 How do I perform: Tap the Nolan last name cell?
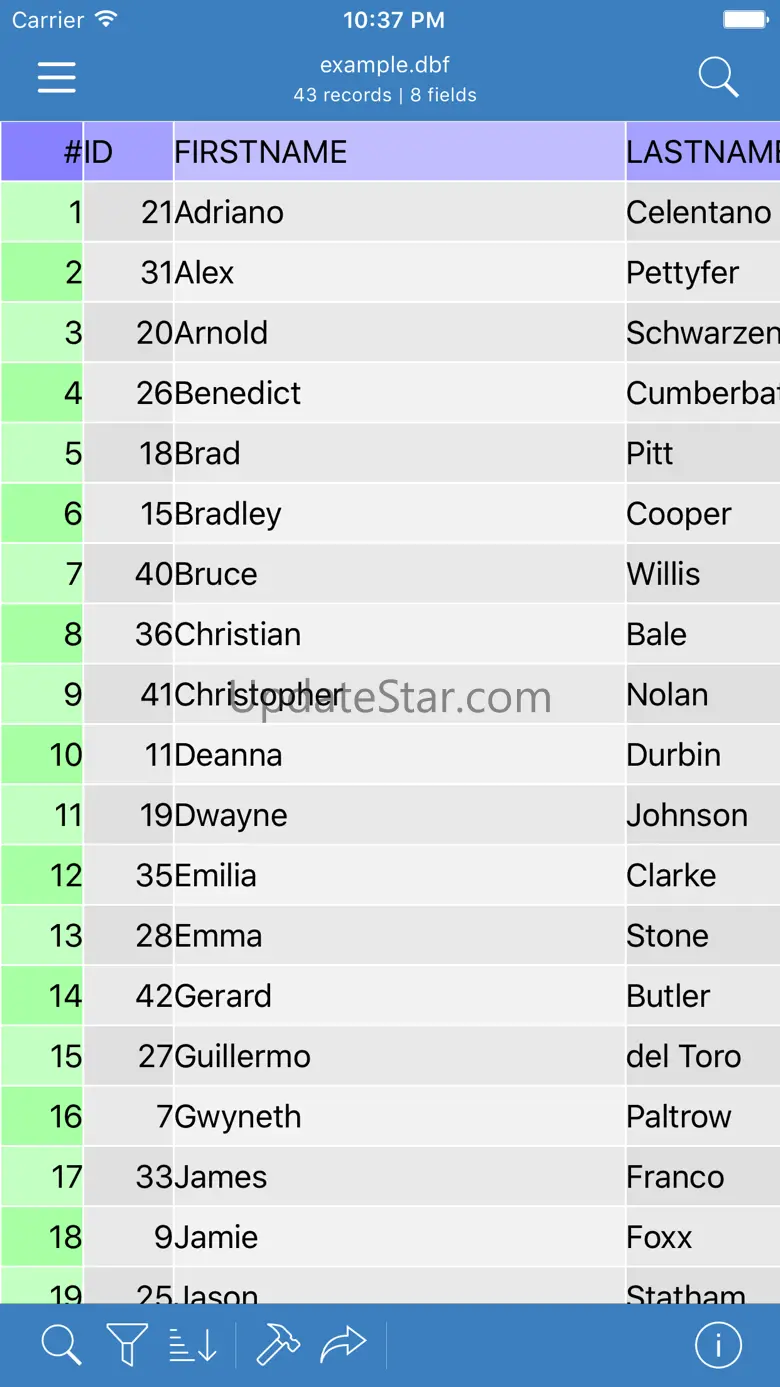[x=703, y=695]
